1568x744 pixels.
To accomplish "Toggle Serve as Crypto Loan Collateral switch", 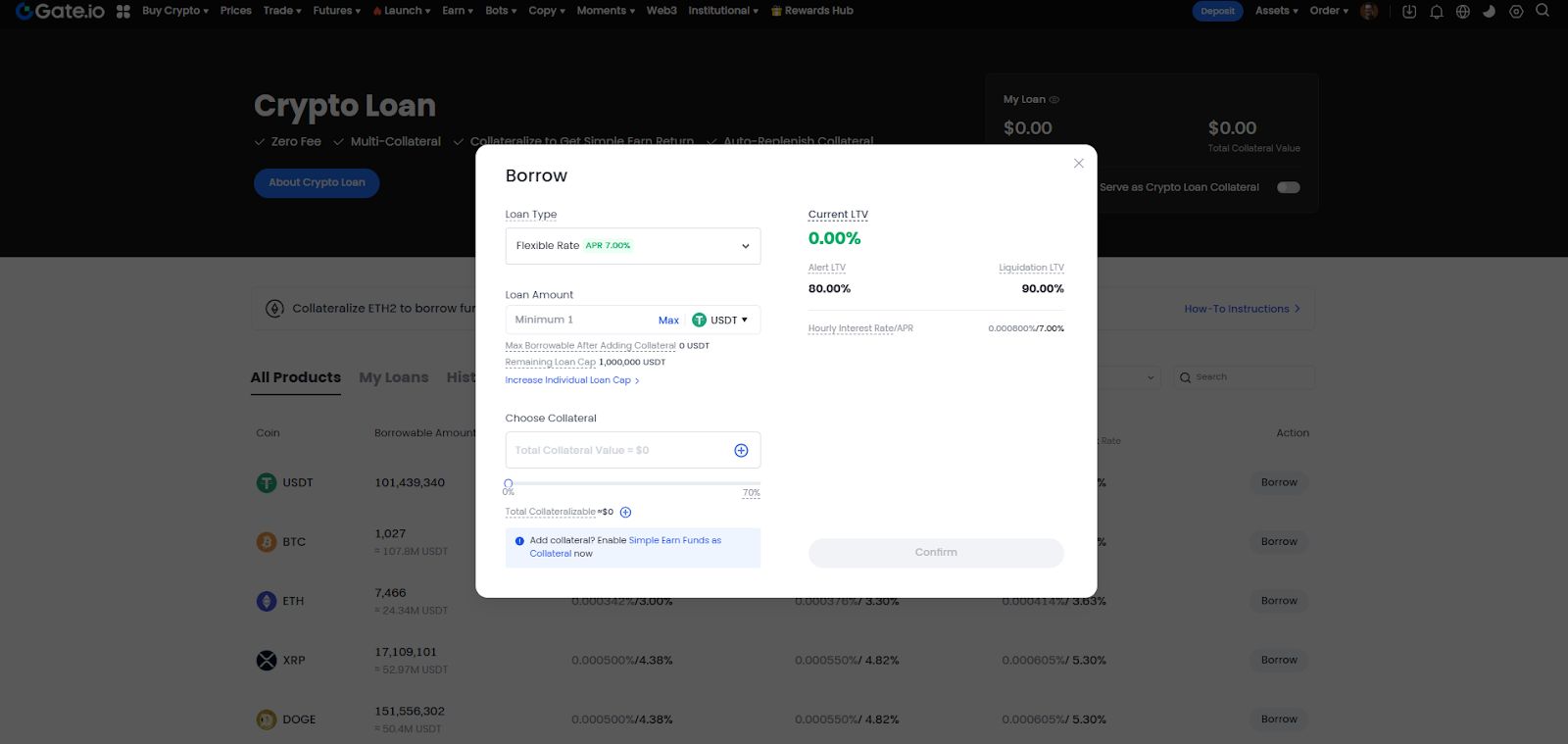I will [x=1288, y=187].
